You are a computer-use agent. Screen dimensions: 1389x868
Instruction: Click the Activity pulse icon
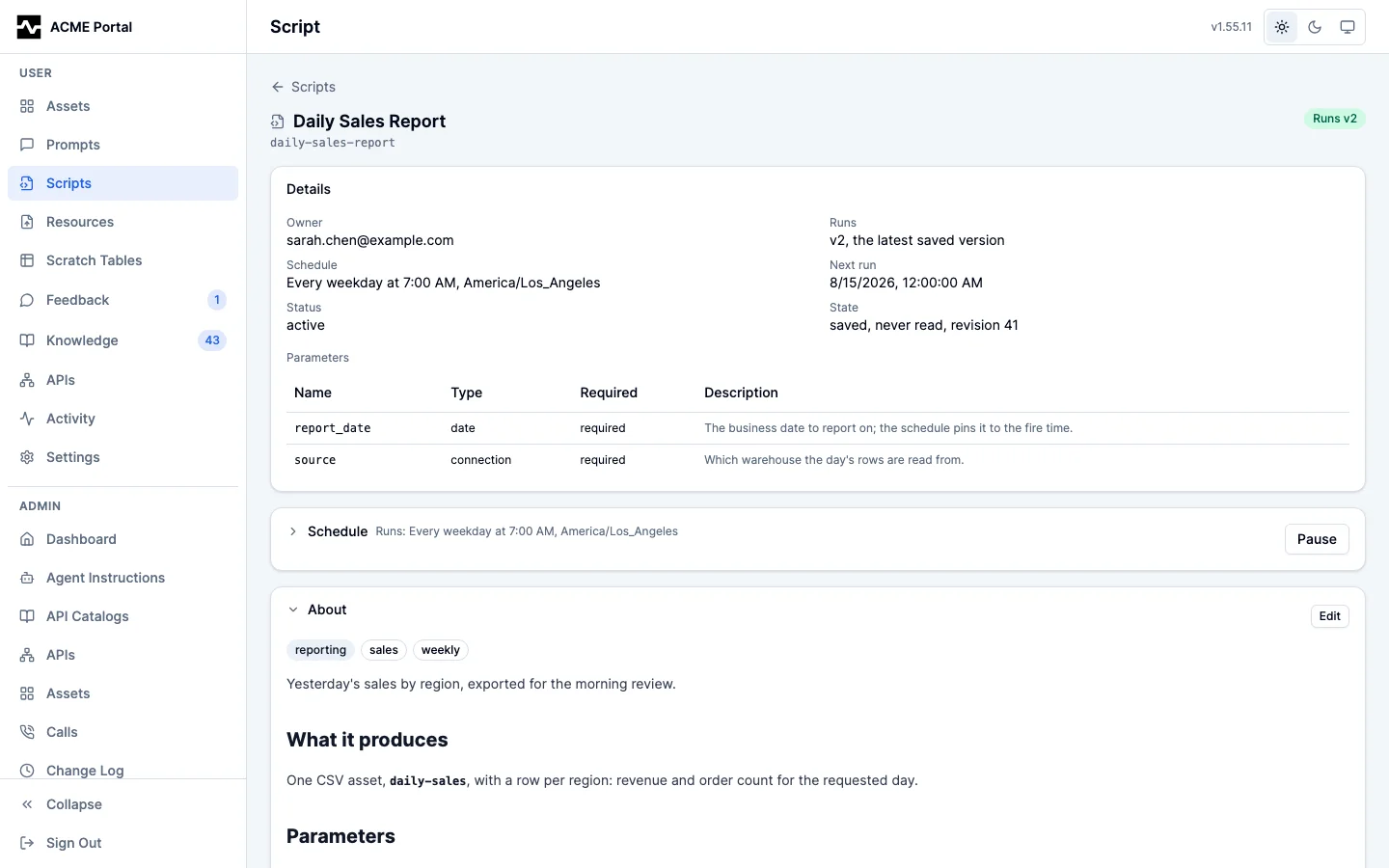(27, 419)
